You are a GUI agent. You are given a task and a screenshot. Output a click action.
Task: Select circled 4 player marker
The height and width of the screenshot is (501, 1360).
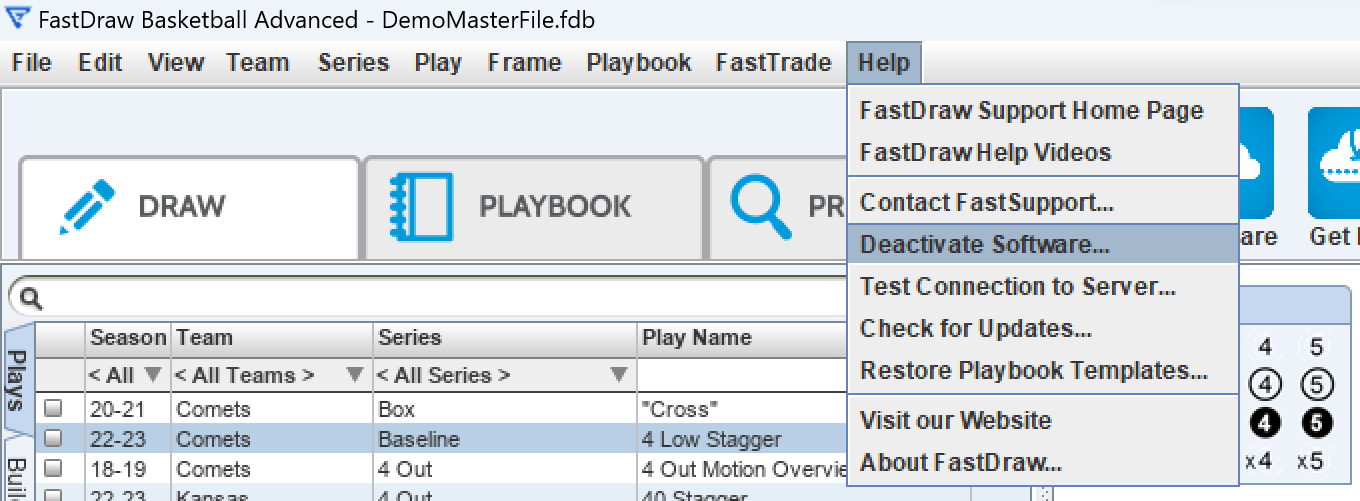pyautogui.click(x=1265, y=385)
